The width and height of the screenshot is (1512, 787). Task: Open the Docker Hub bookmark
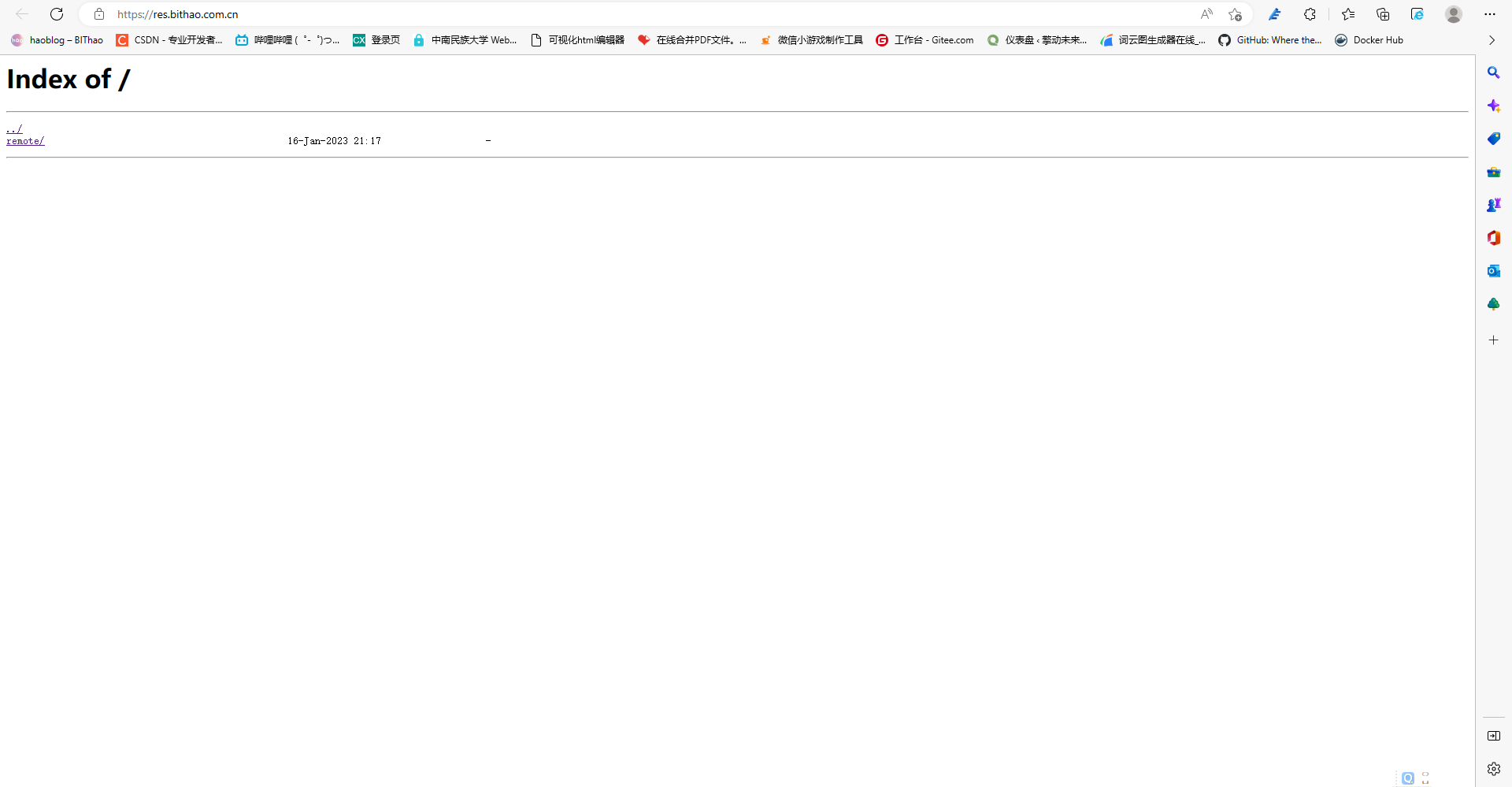point(1369,40)
